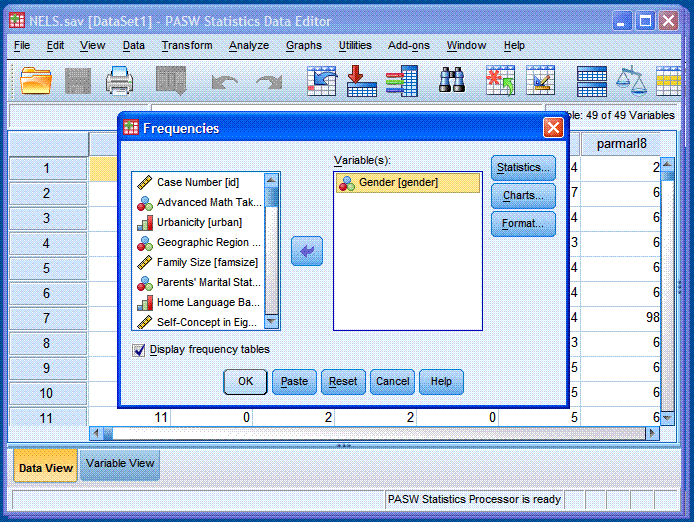Click variable list scroll up arrow
The height and width of the screenshot is (522, 694).
pos(271,180)
